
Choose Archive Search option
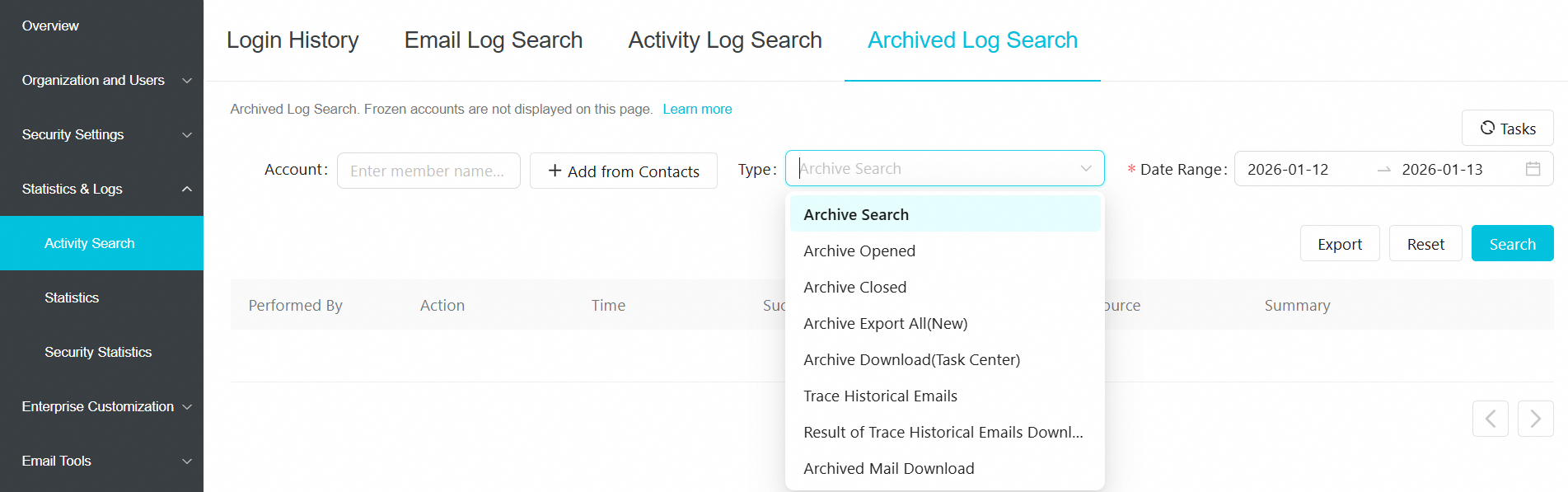pyautogui.click(x=945, y=214)
